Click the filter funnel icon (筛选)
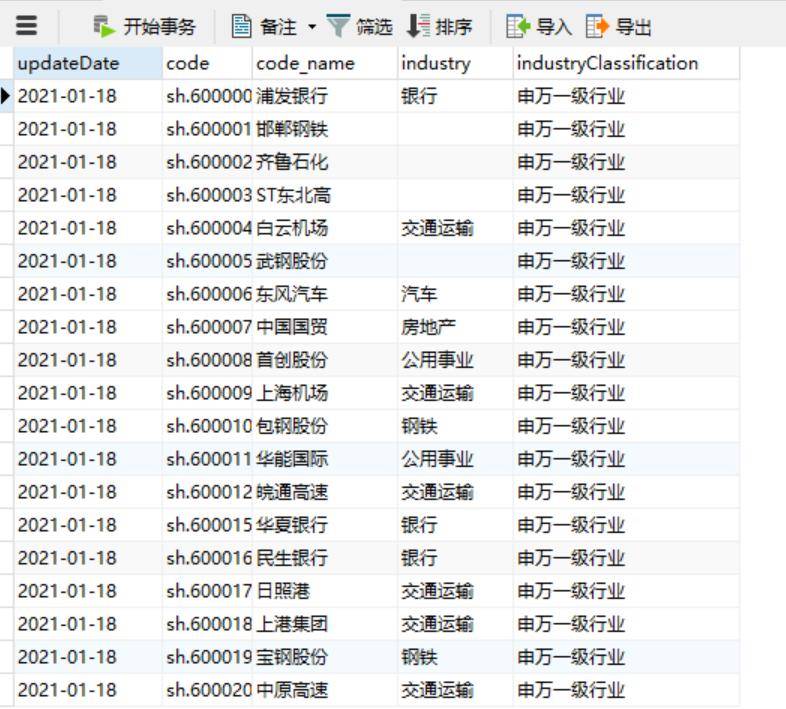 pyautogui.click(x=338, y=26)
